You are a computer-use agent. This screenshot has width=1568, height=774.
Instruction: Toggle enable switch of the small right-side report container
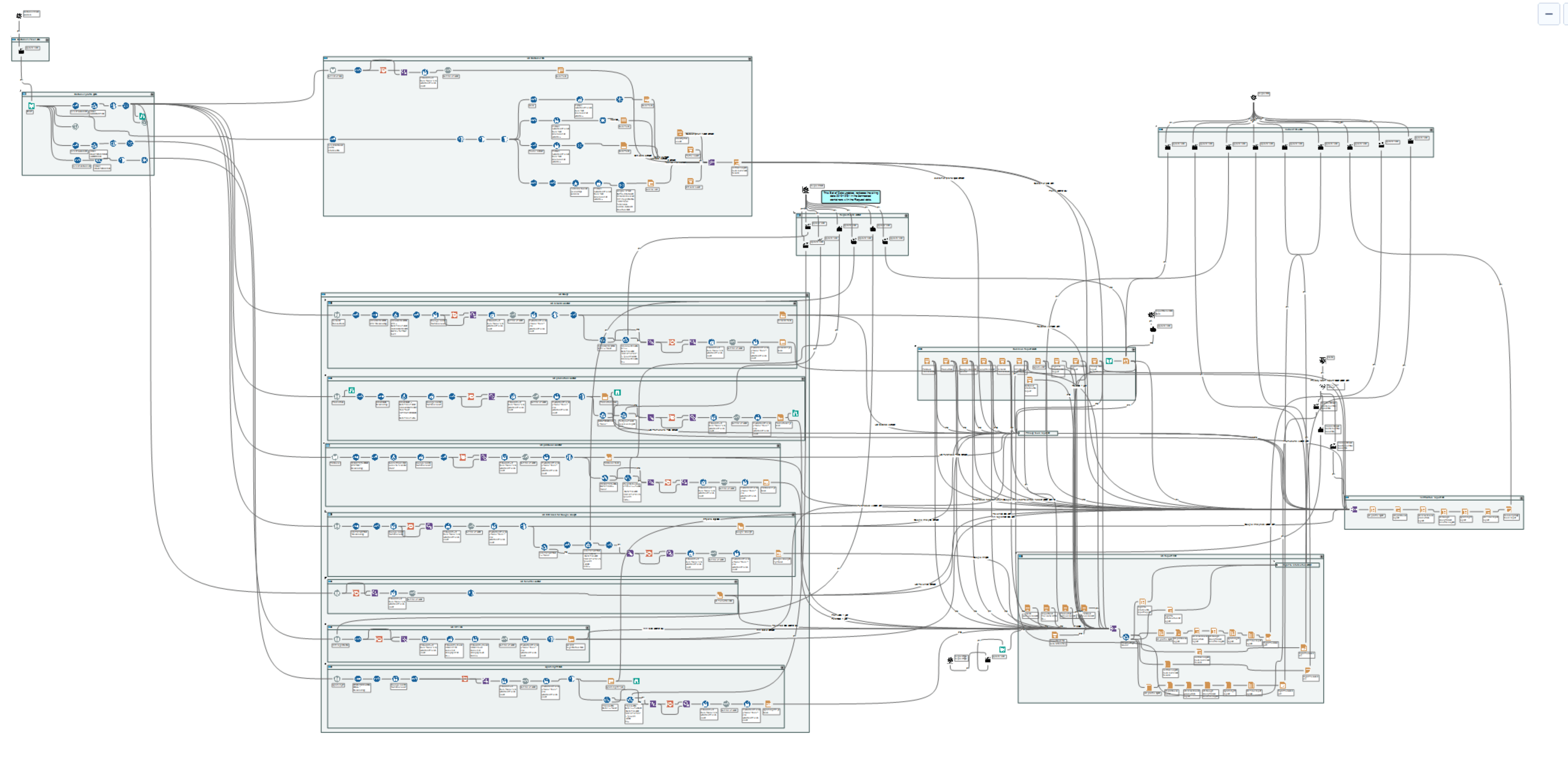pyautogui.click(x=1348, y=498)
